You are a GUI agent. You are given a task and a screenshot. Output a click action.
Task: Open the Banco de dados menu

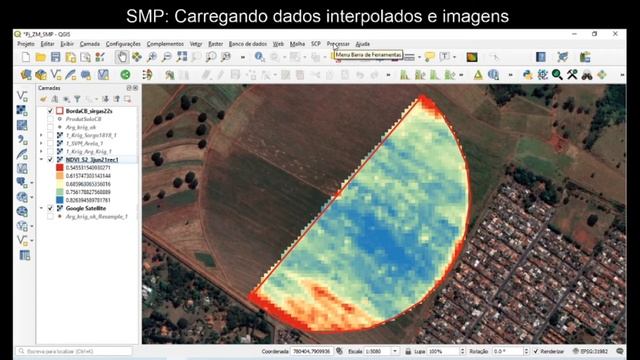(x=248, y=44)
